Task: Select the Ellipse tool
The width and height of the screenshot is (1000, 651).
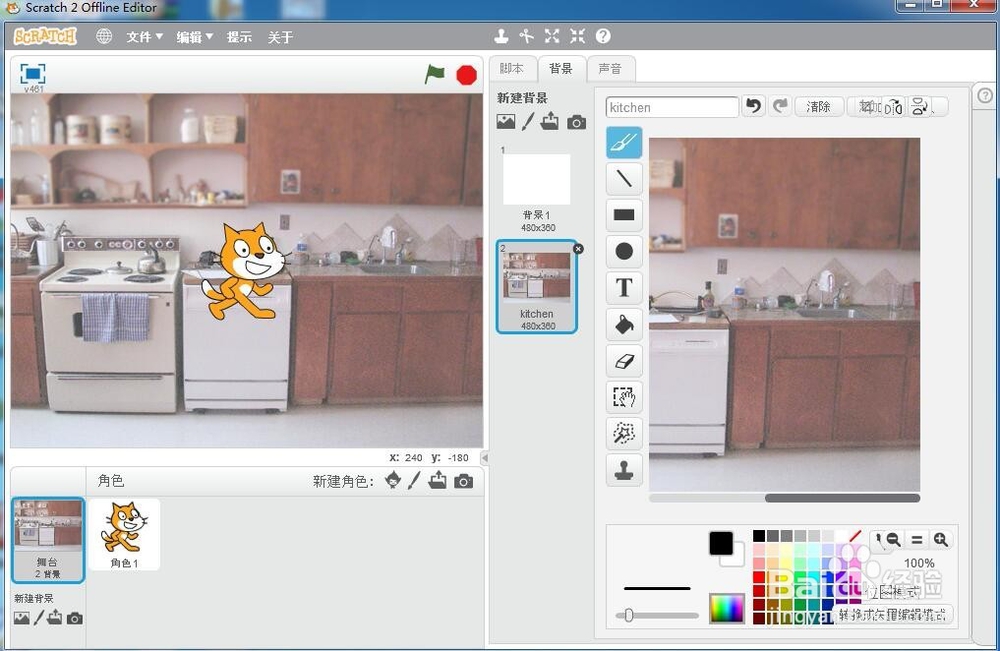Action: pos(624,251)
